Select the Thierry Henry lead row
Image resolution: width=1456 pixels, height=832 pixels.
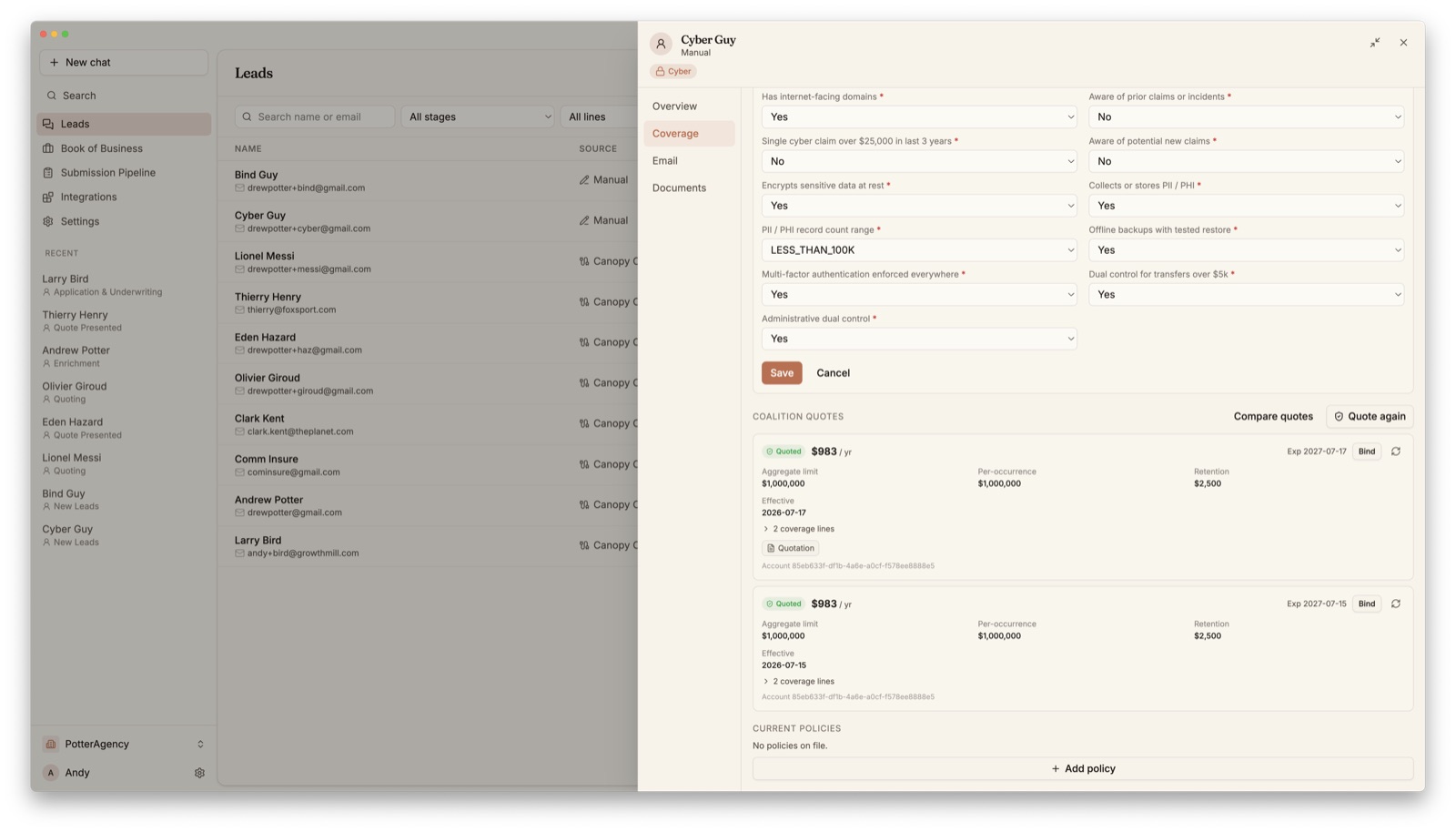point(428,302)
